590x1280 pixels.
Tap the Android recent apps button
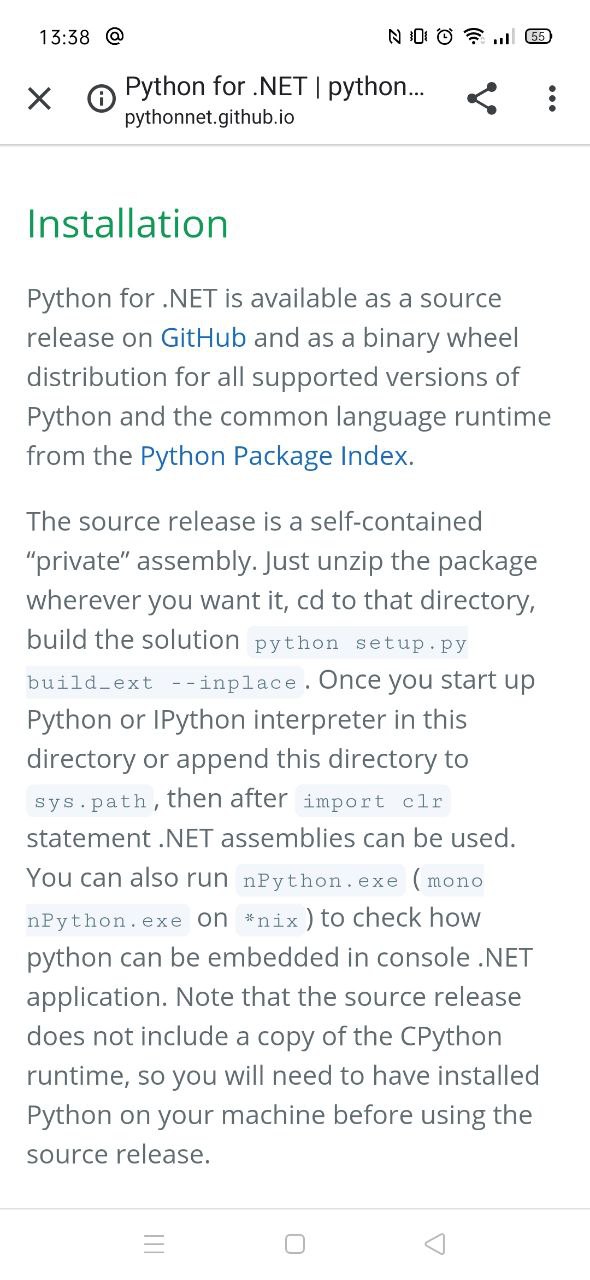point(154,1244)
